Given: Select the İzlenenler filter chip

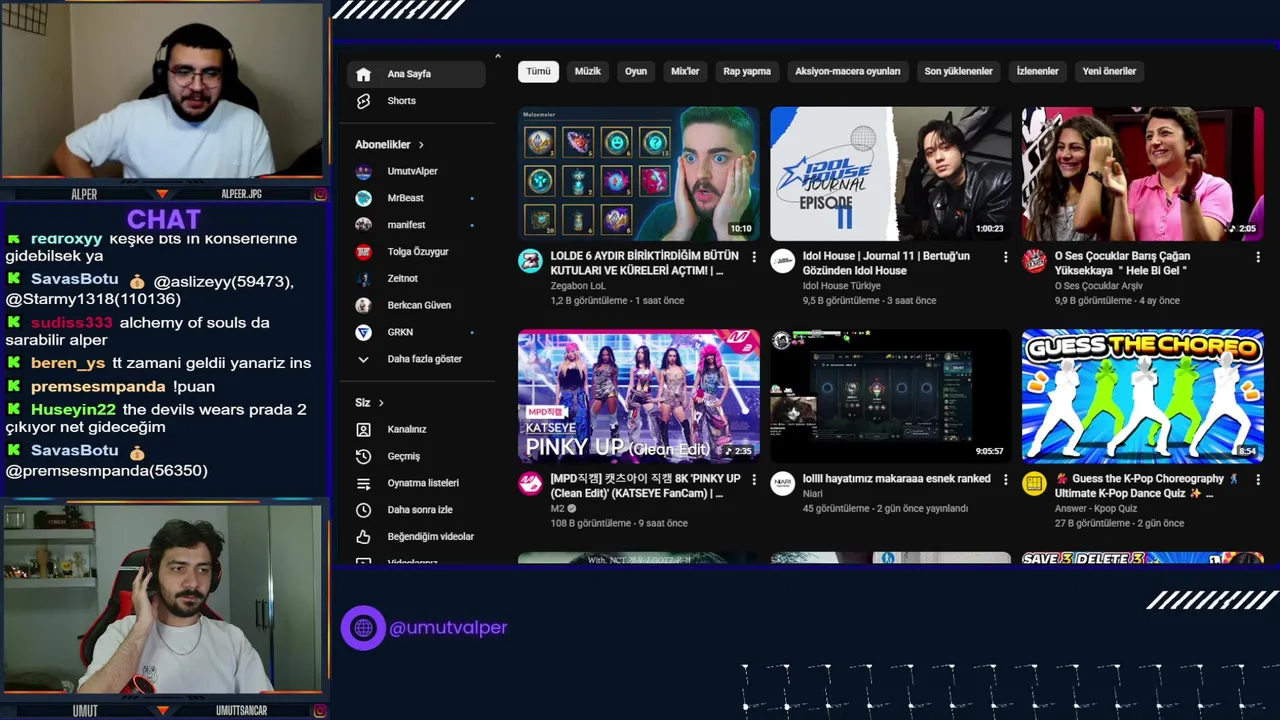Looking at the screenshot, I should (x=1037, y=71).
